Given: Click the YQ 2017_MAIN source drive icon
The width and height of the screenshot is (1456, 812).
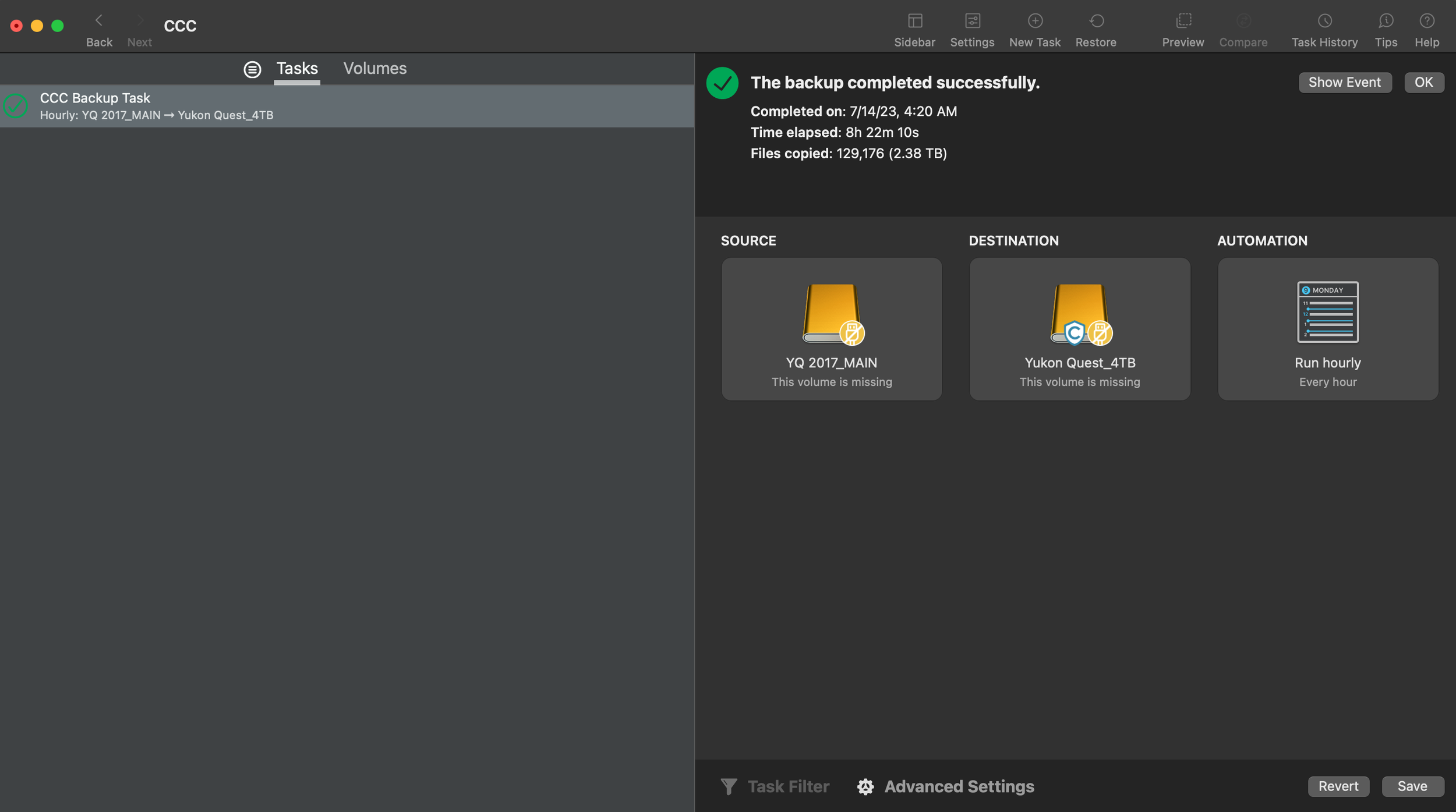Looking at the screenshot, I should (x=832, y=314).
